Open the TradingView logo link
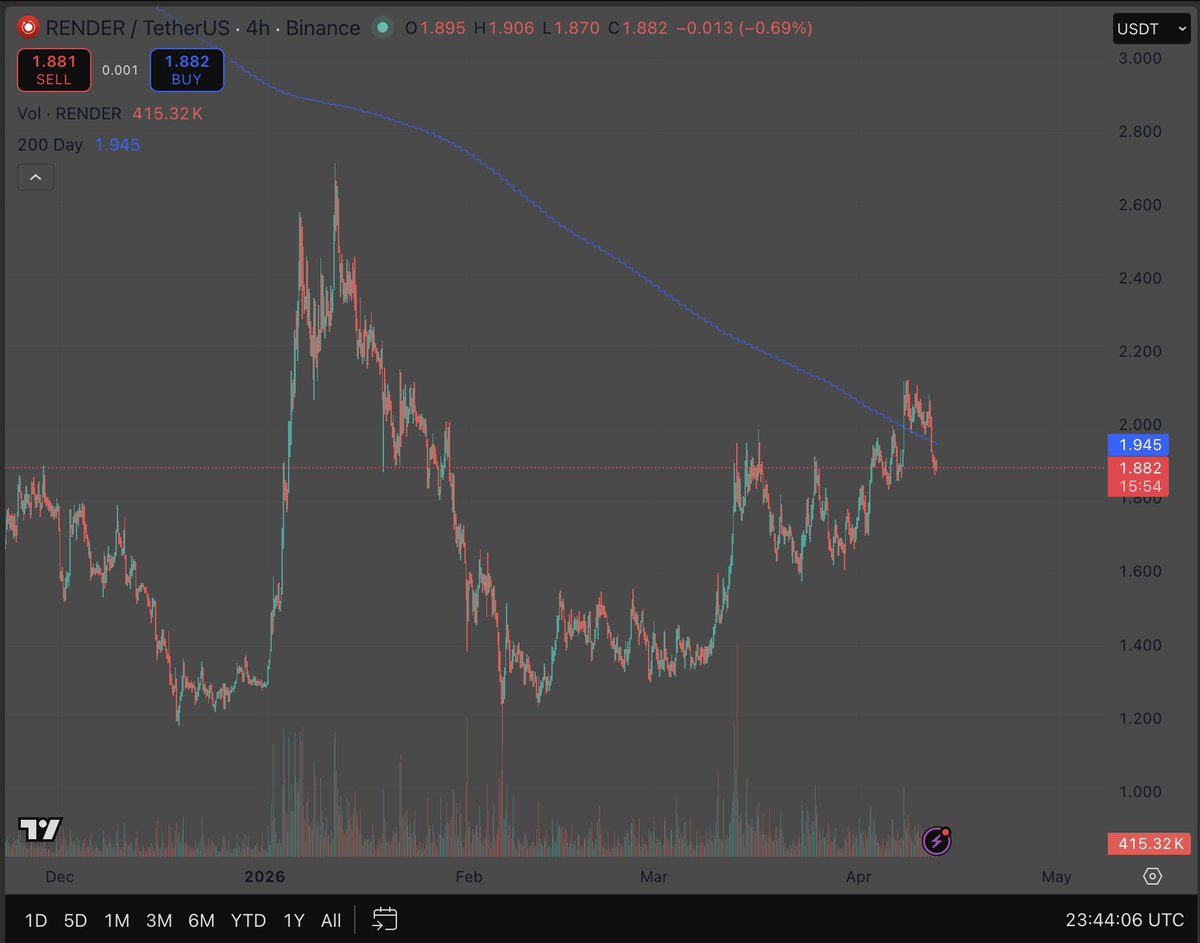The image size is (1200, 943). (x=40, y=830)
